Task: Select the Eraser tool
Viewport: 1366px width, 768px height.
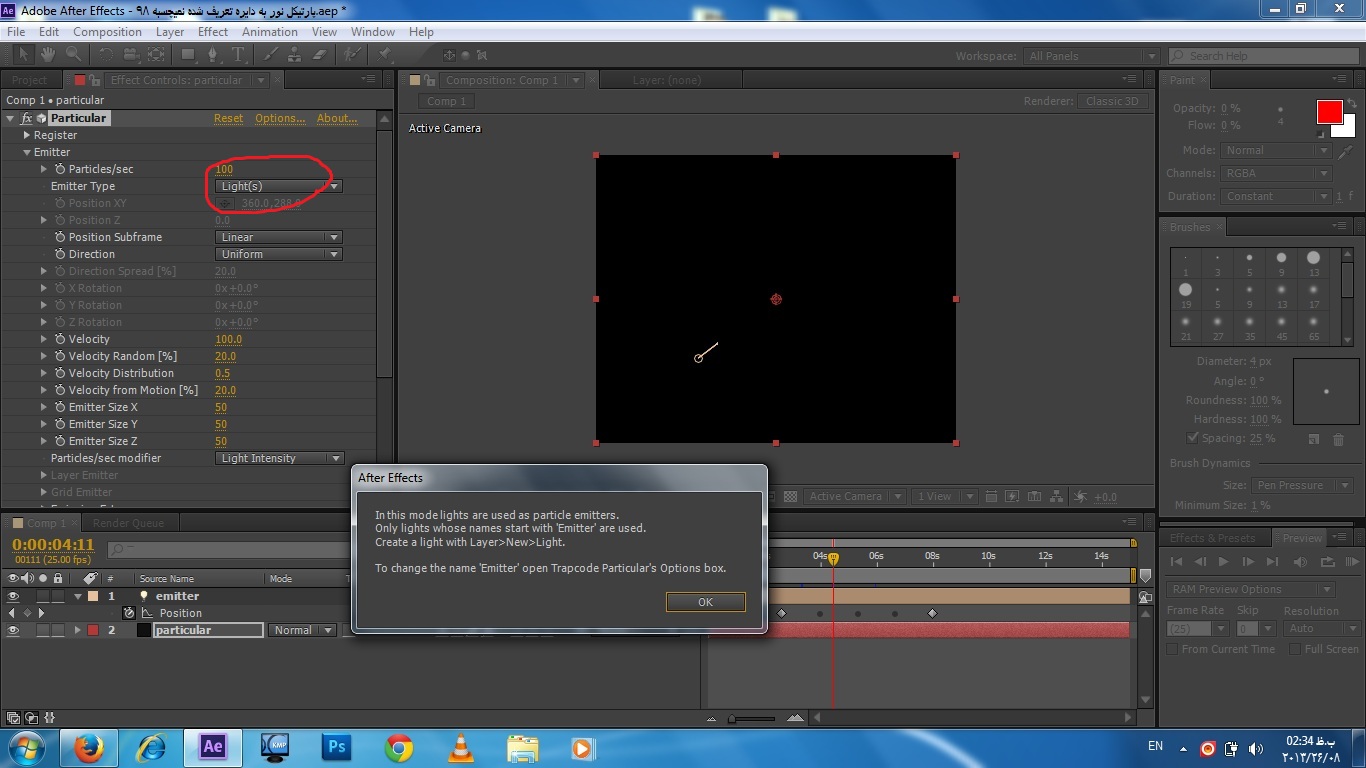Action: pyautogui.click(x=320, y=55)
